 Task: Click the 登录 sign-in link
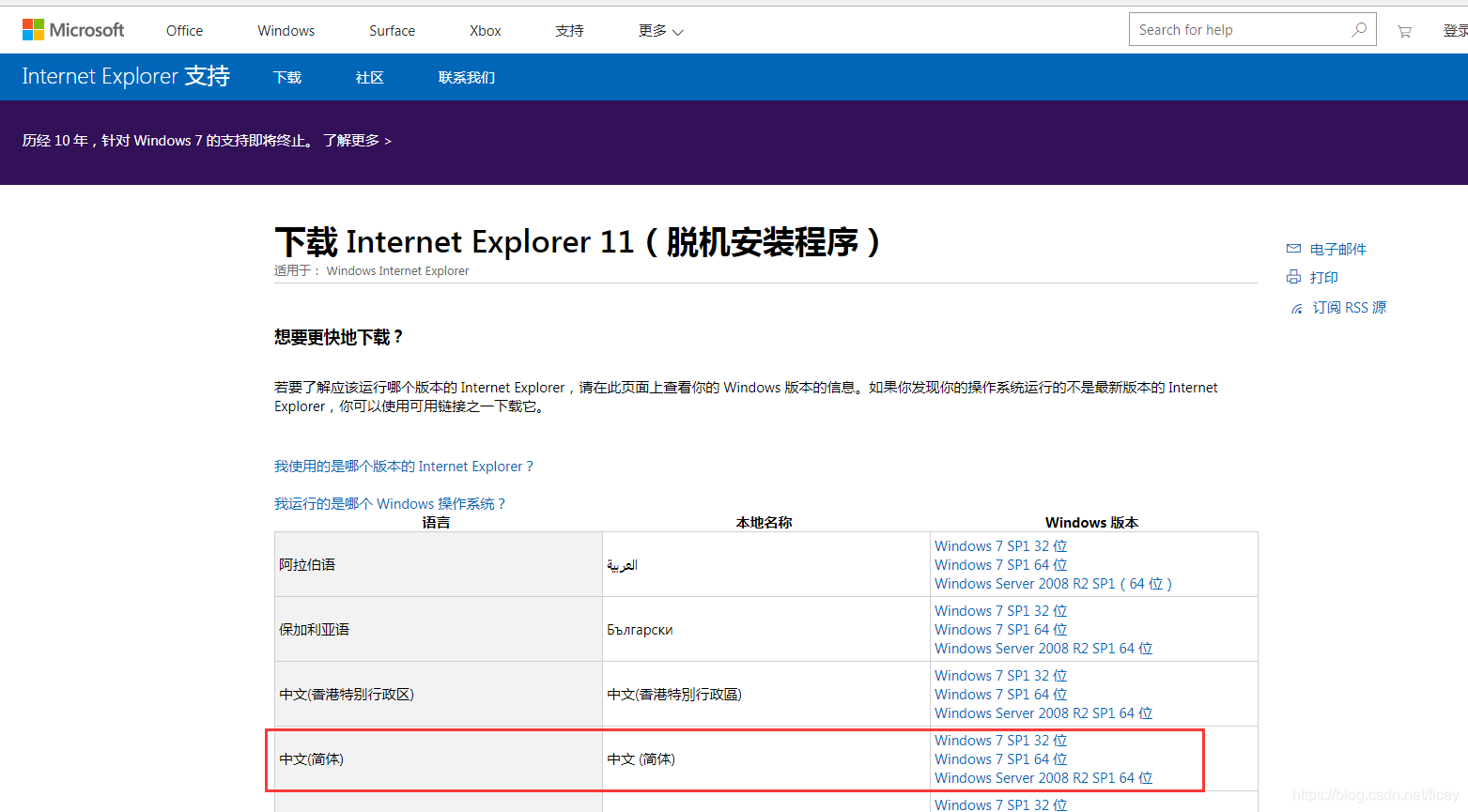coord(1455,31)
